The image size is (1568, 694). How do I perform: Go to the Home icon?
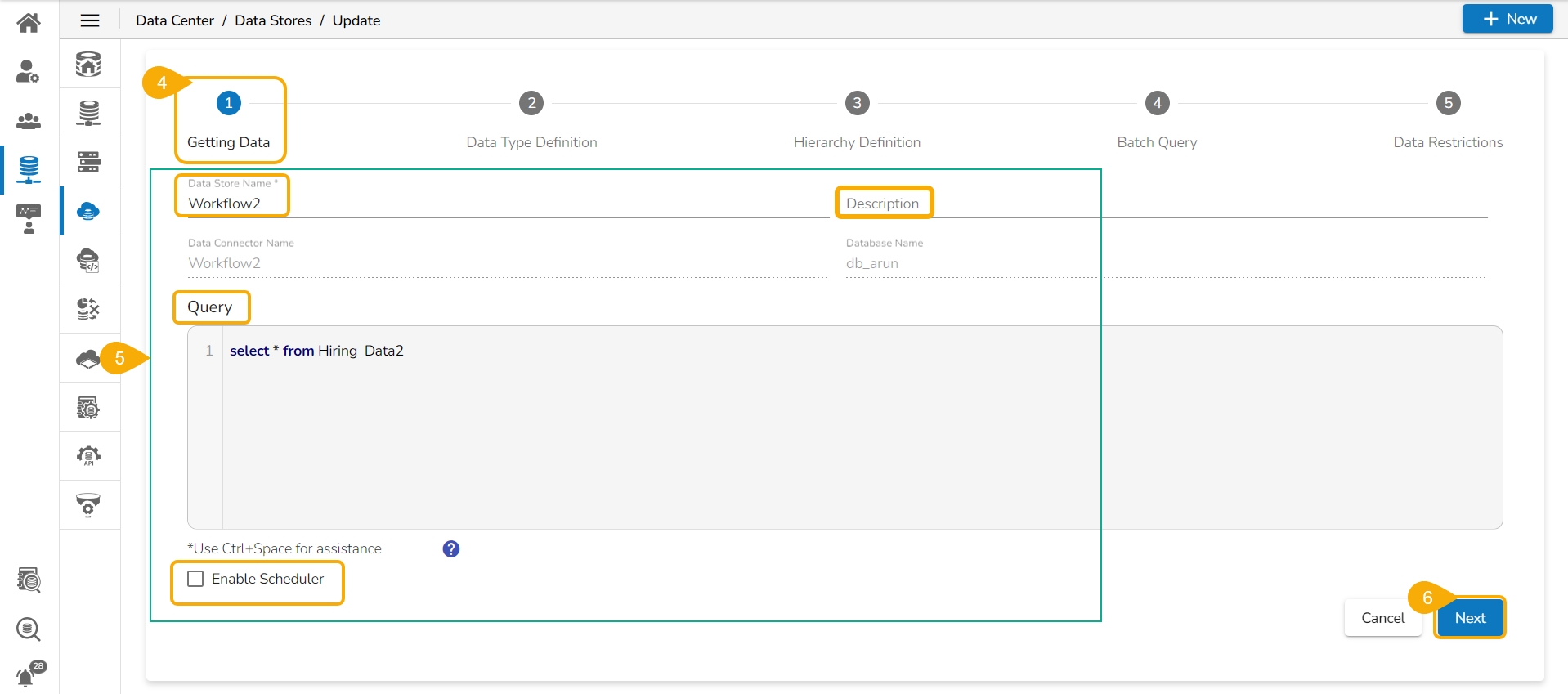29,22
